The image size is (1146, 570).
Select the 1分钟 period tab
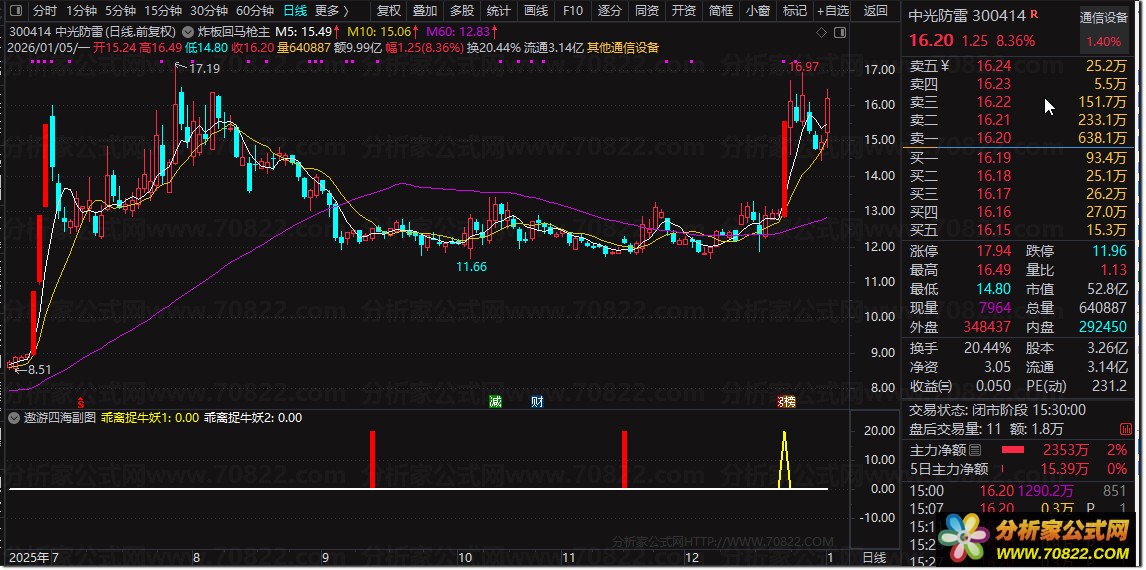click(x=81, y=11)
